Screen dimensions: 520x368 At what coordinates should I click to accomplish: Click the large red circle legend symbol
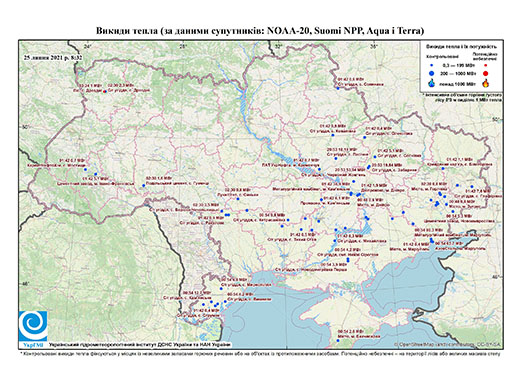tap(486, 73)
